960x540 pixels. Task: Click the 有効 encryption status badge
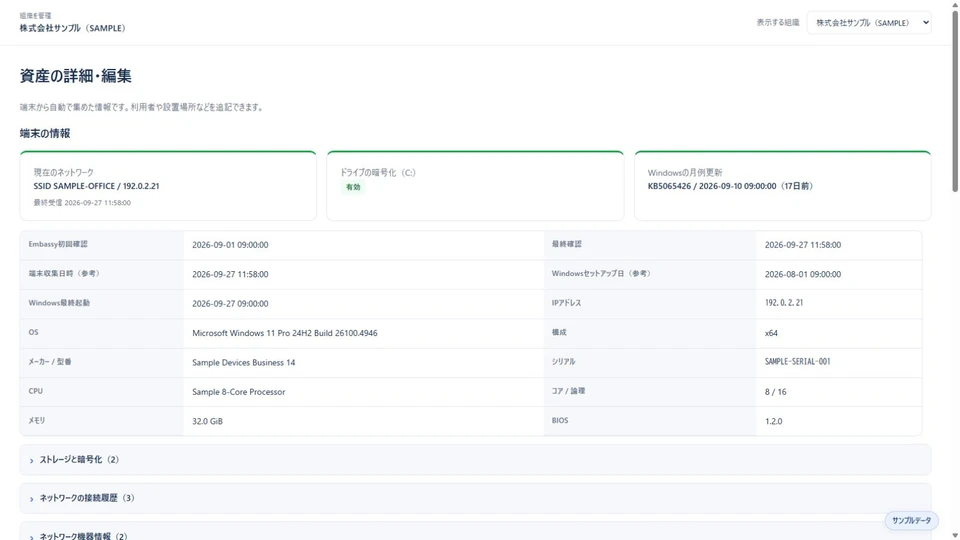(353, 187)
